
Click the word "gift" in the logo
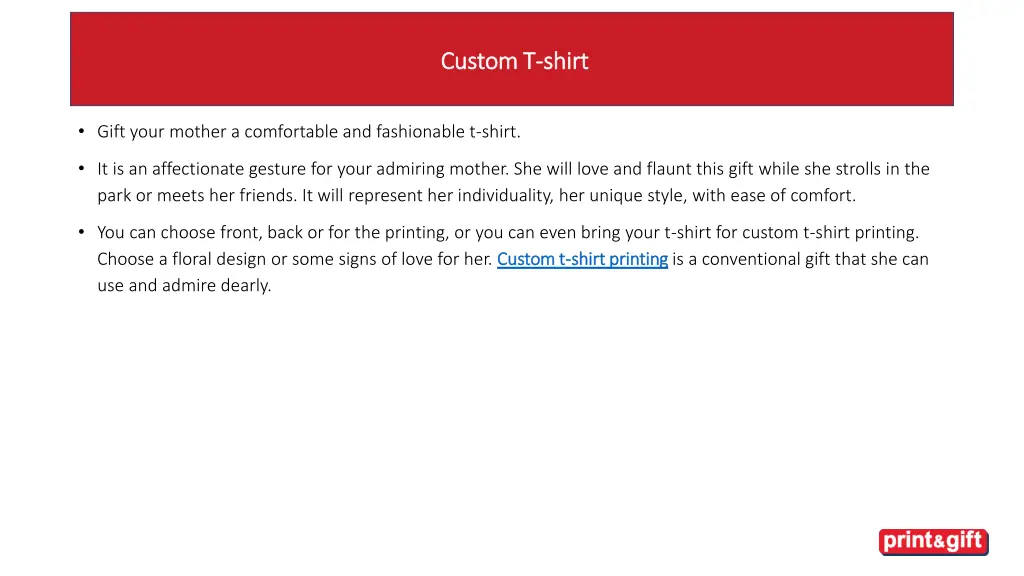pyautogui.click(x=963, y=542)
